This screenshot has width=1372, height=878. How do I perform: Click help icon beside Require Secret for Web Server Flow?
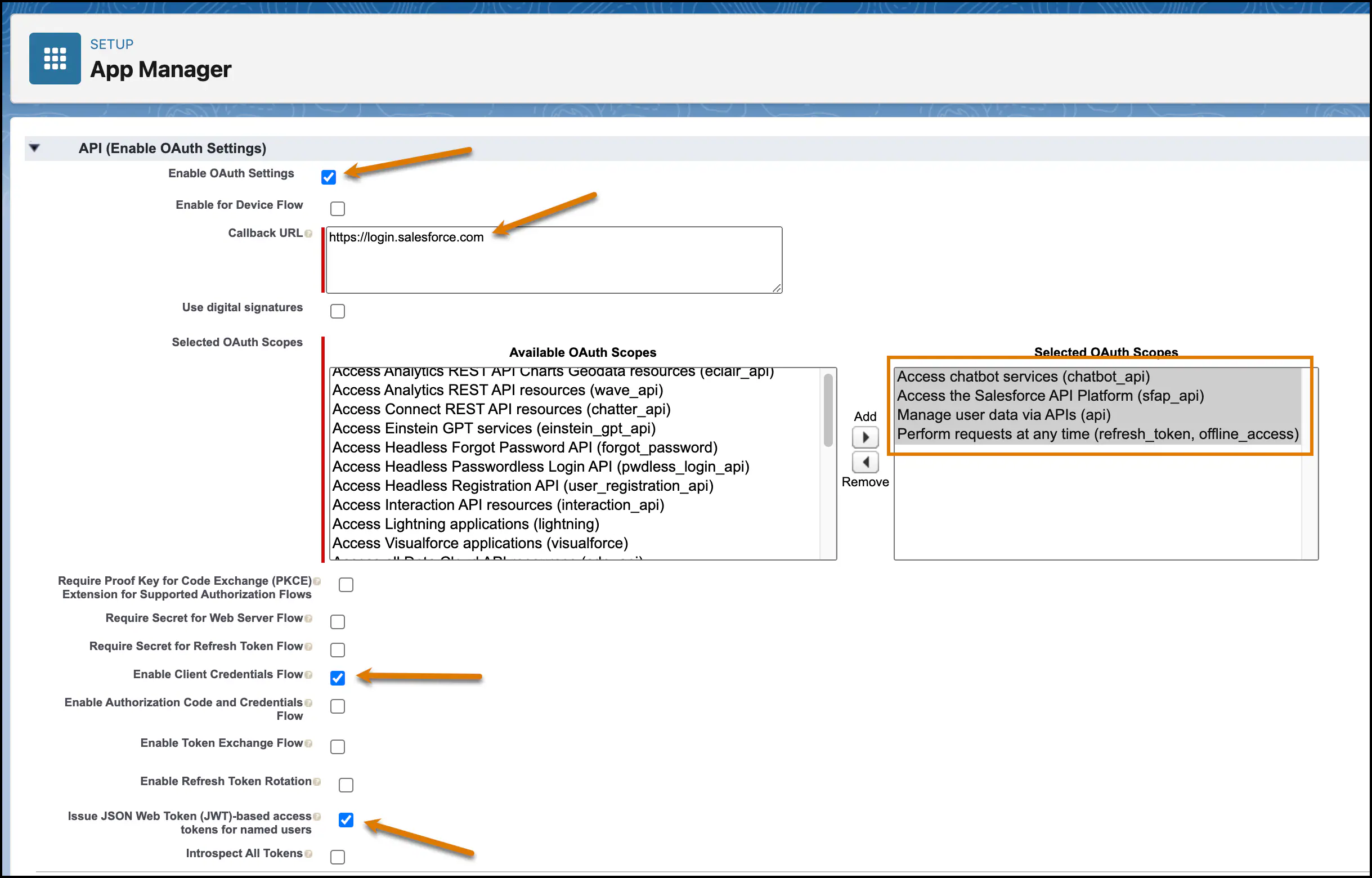[x=308, y=619]
